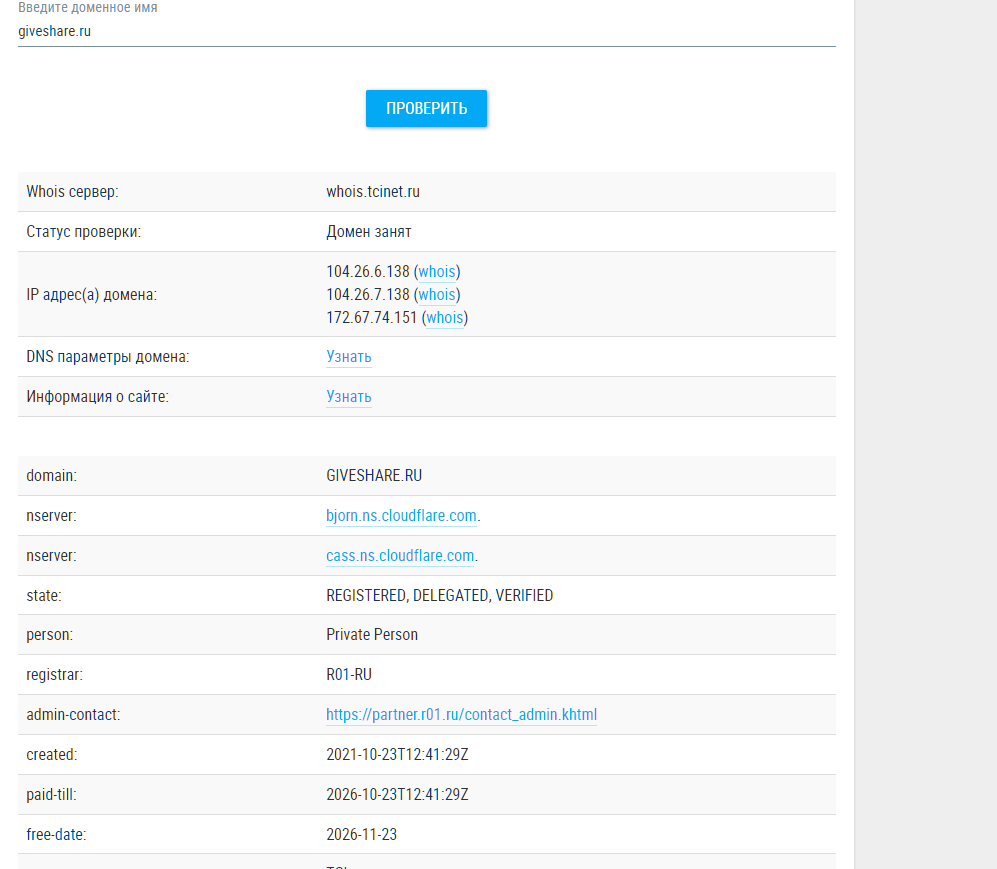
Task: Click the paid-till date 2026-10-23T12:41:29Z
Action: (x=397, y=795)
